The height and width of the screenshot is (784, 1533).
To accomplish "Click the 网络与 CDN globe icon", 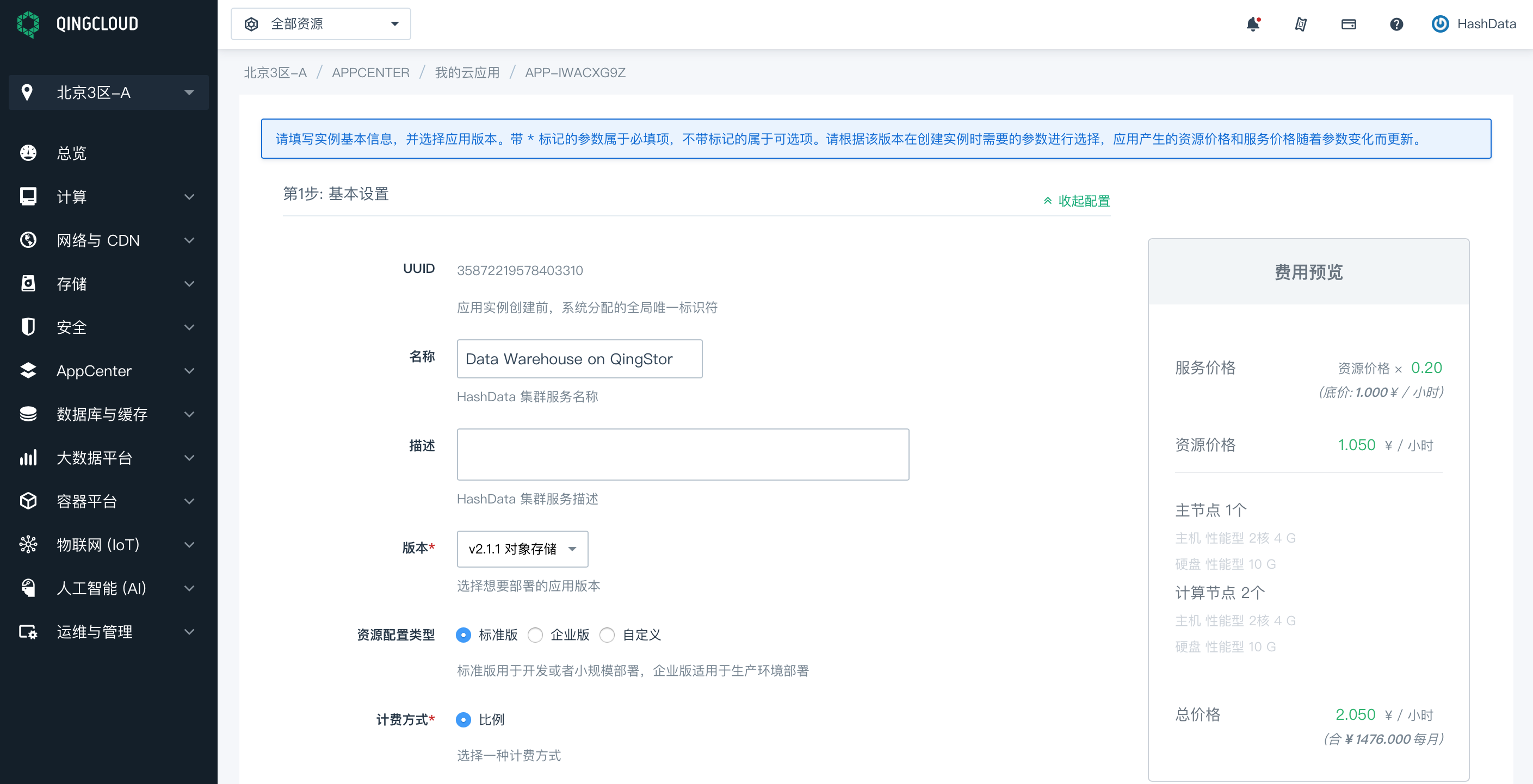I will coord(28,240).
